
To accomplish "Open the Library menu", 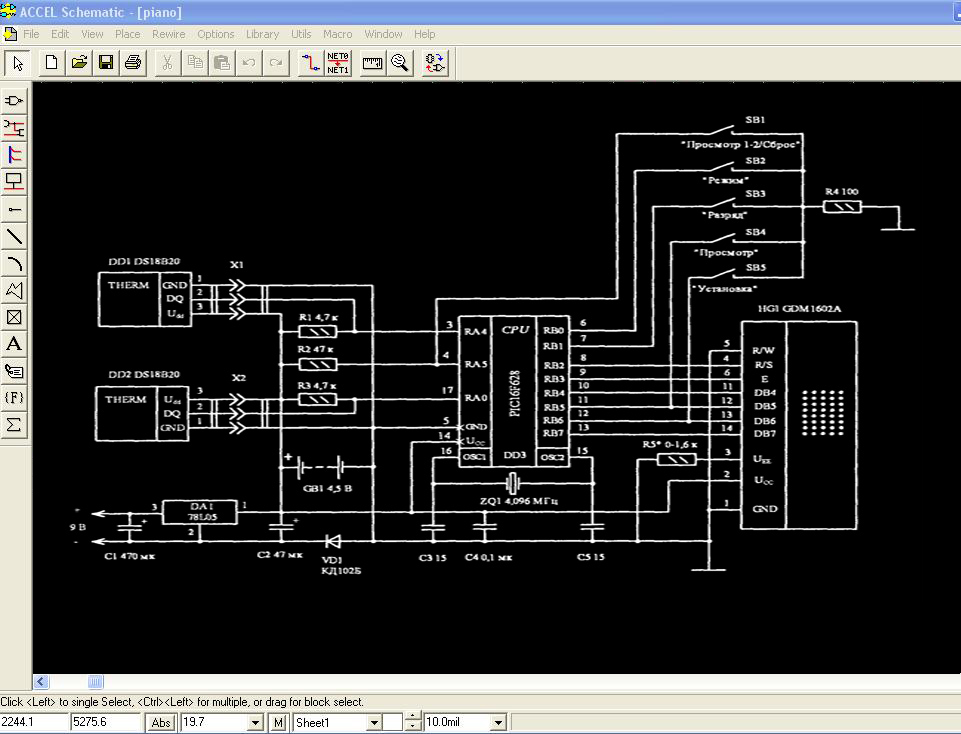I will (262, 34).
